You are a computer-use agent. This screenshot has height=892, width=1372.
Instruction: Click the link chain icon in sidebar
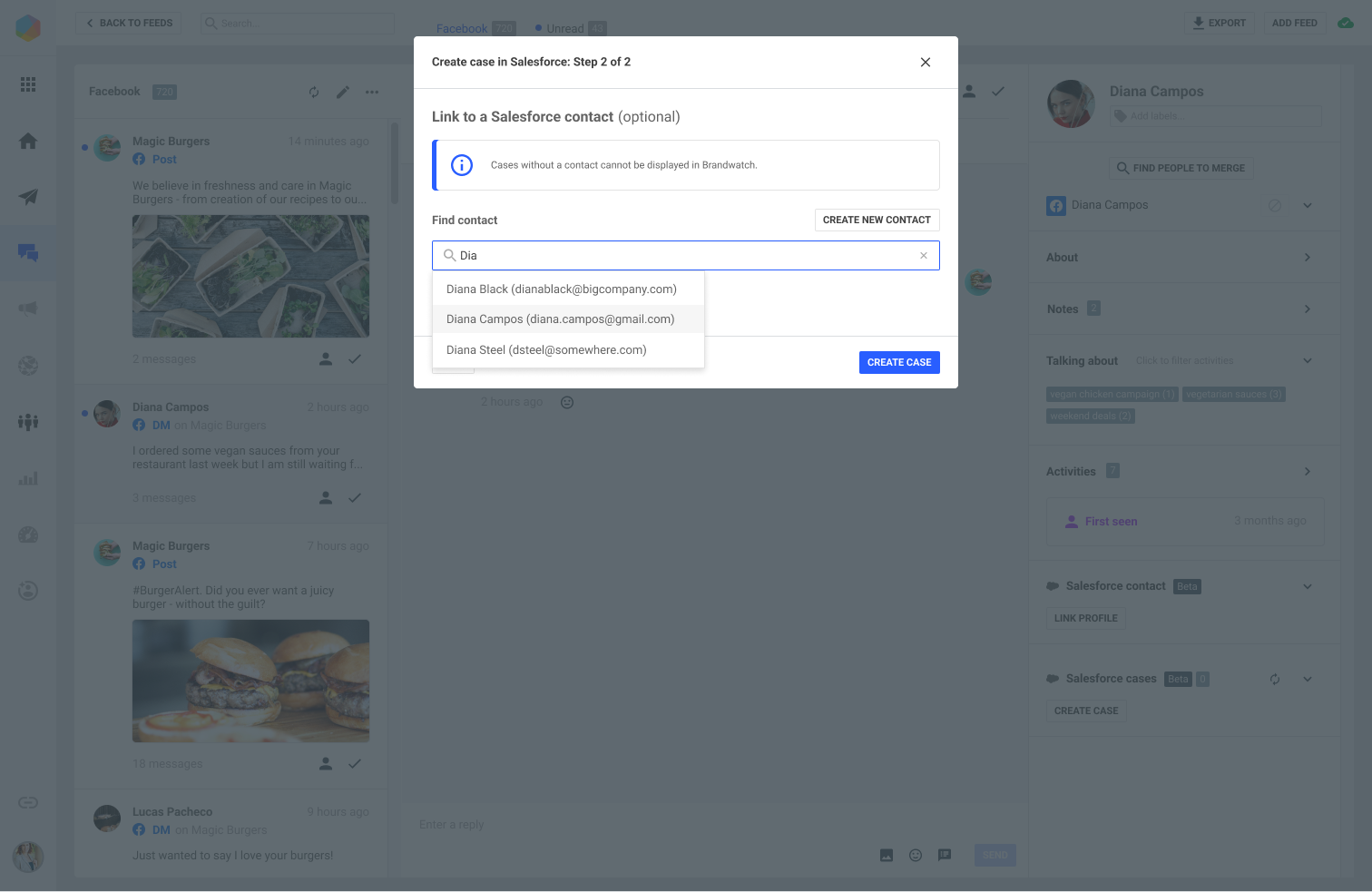click(x=28, y=802)
